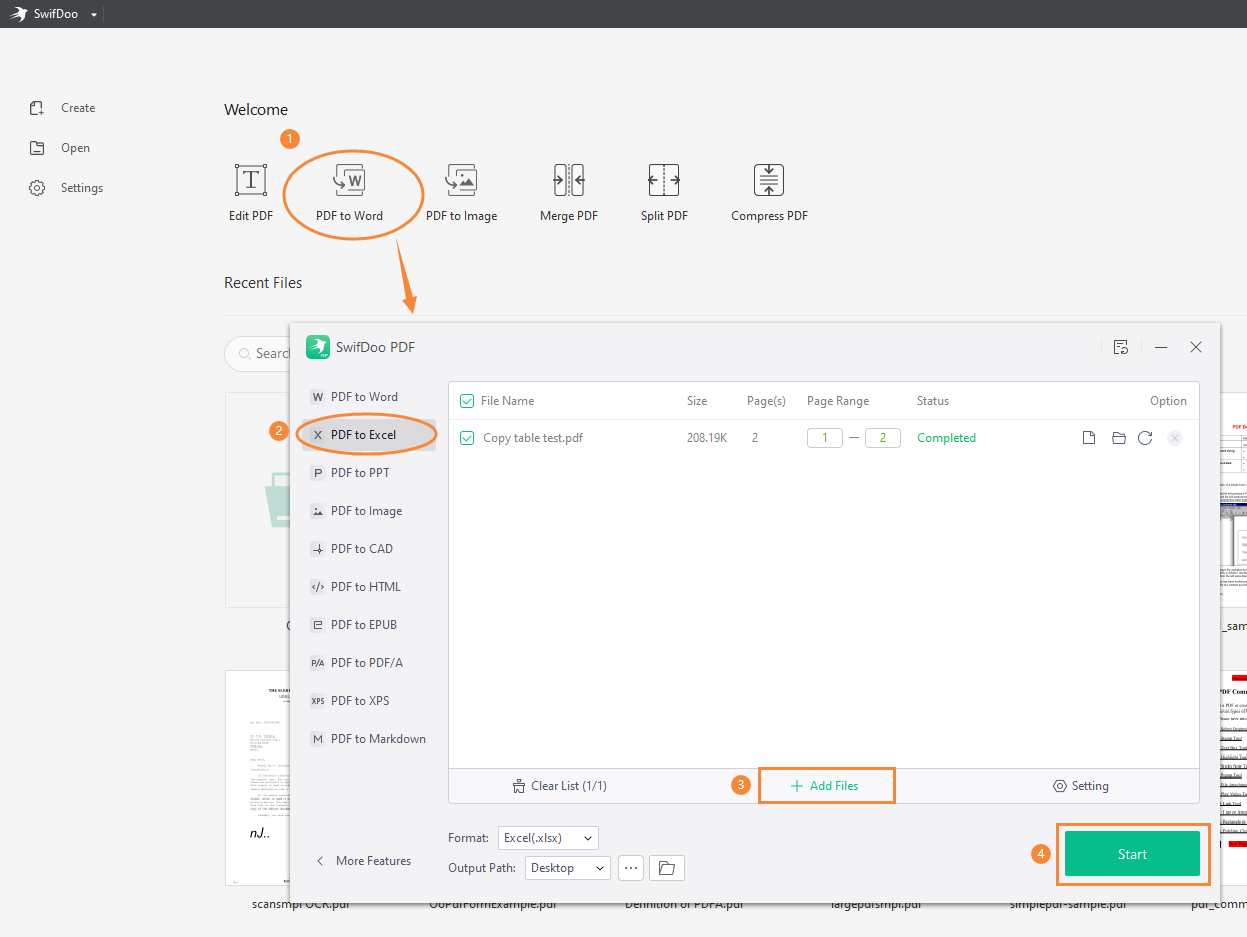This screenshot has height=937, width=1247.
Task: Launch the Compress PDF tool
Action: tap(769, 193)
